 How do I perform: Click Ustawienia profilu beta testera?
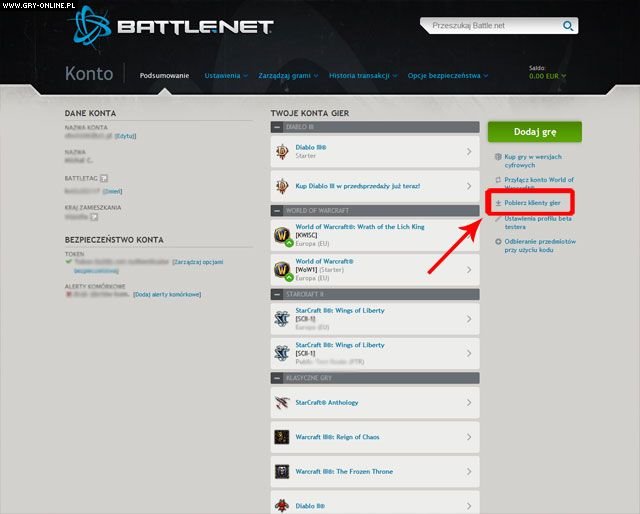[x=538, y=223]
